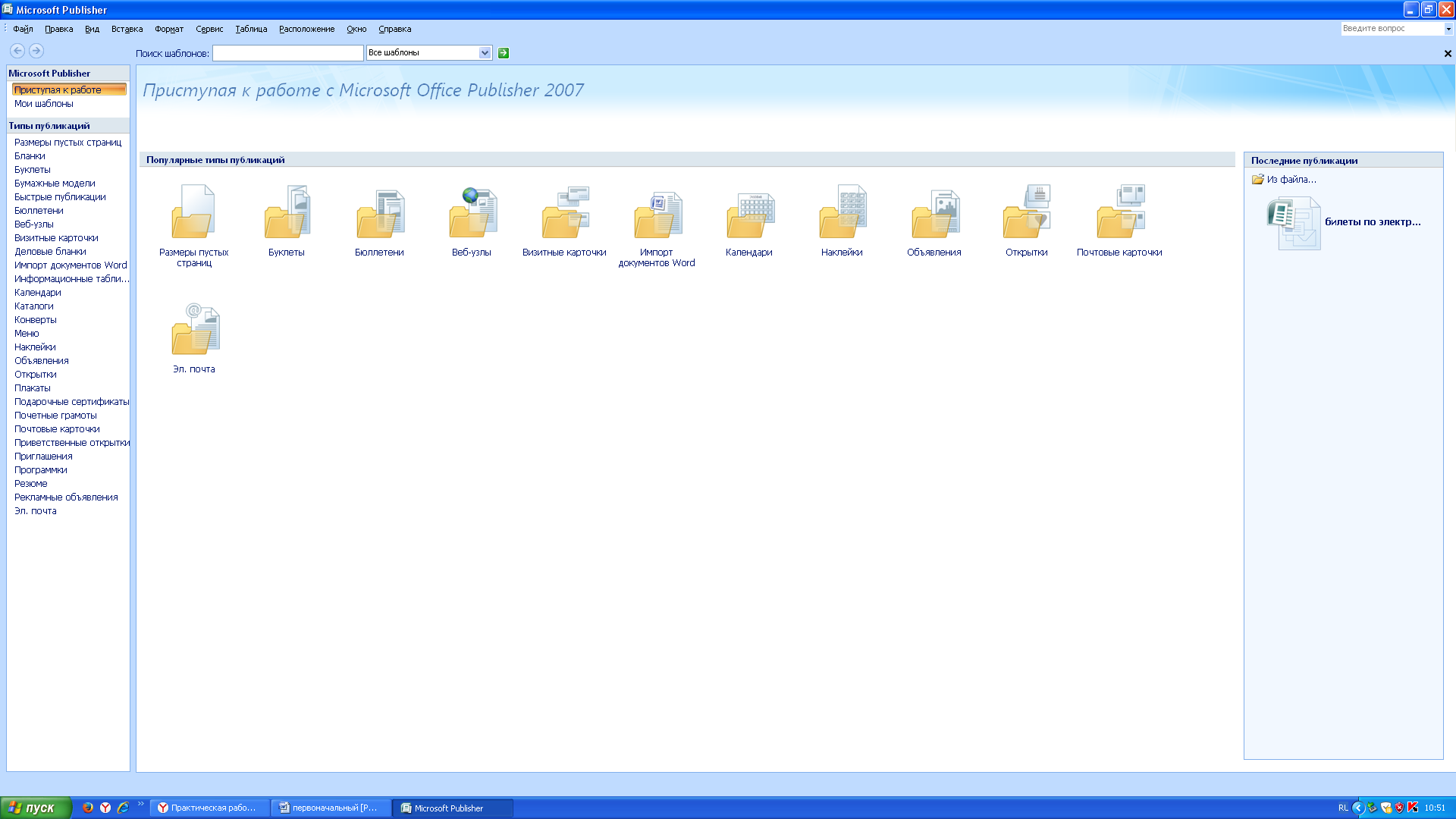The width and height of the screenshot is (1456, 819).
Task: Open the Эл. почта folder icon
Action: [194, 329]
